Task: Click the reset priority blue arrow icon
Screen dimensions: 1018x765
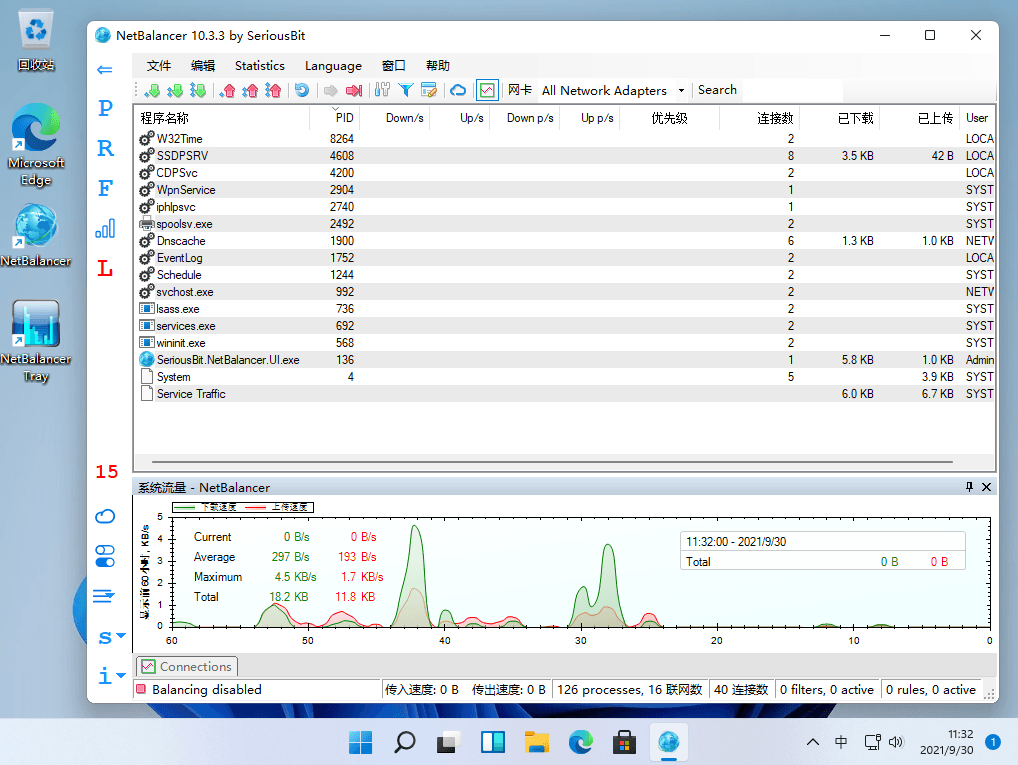Action: coord(301,90)
